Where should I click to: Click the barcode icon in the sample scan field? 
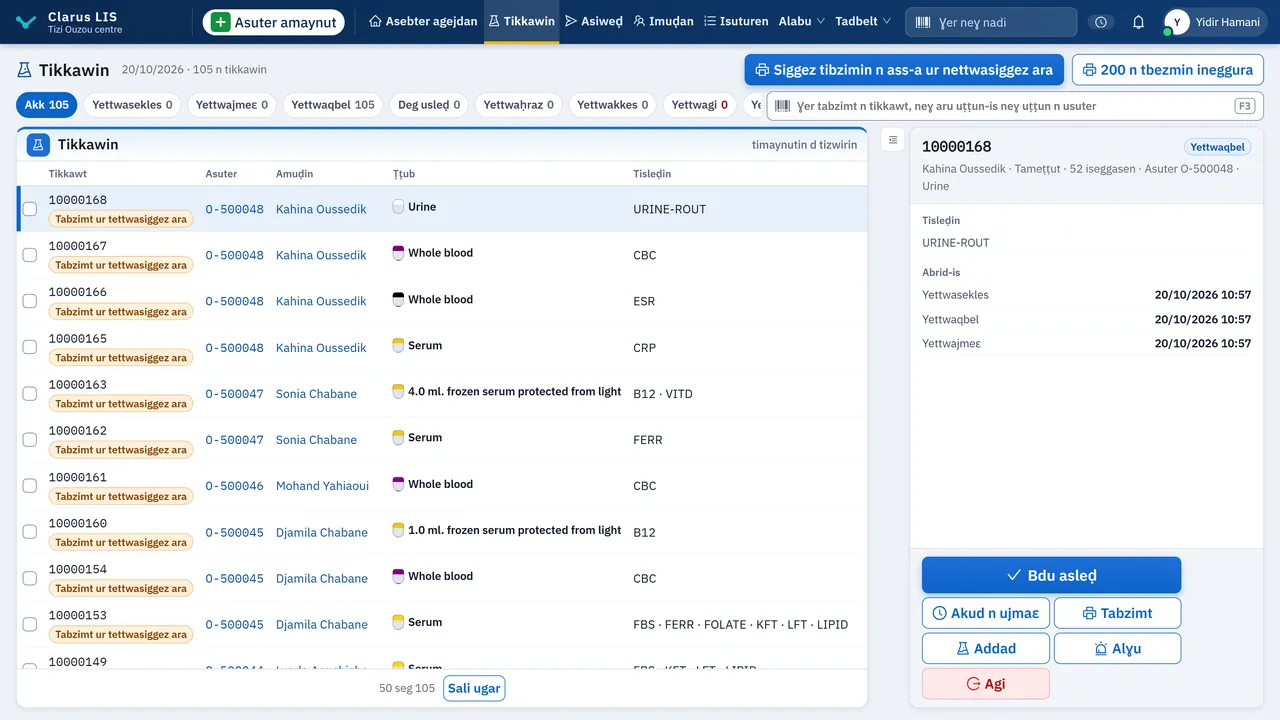[782, 106]
